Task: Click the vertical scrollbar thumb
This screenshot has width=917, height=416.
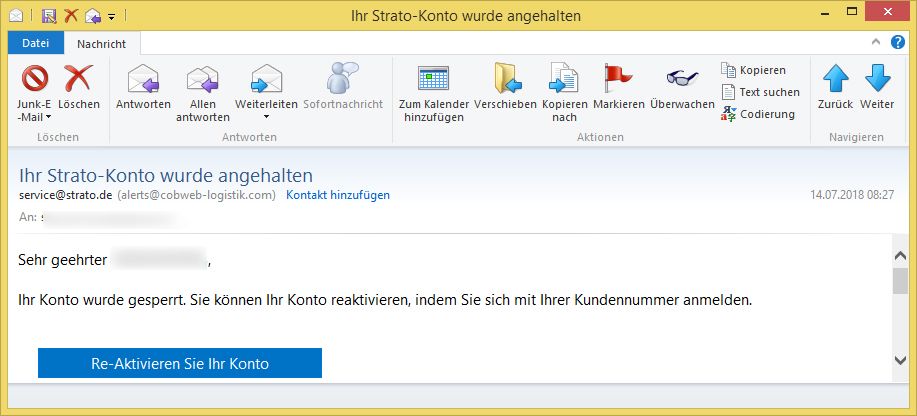Action: [x=901, y=281]
